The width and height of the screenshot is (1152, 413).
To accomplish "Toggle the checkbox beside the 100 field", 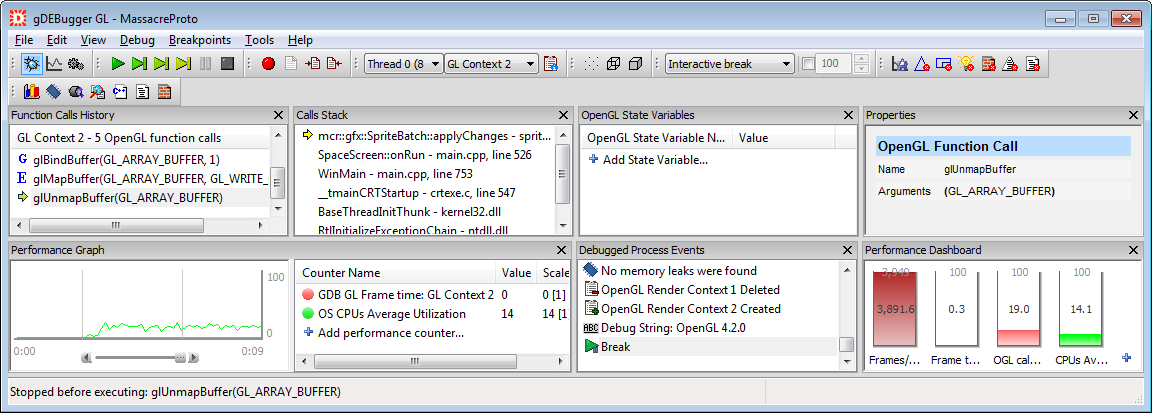I will pos(808,64).
